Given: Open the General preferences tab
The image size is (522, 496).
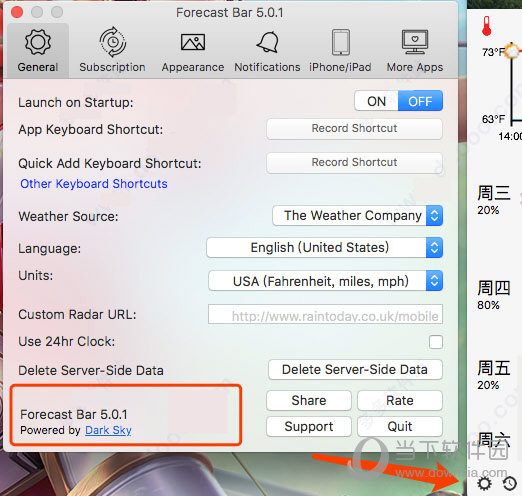Looking at the screenshot, I should (x=38, y=51).
